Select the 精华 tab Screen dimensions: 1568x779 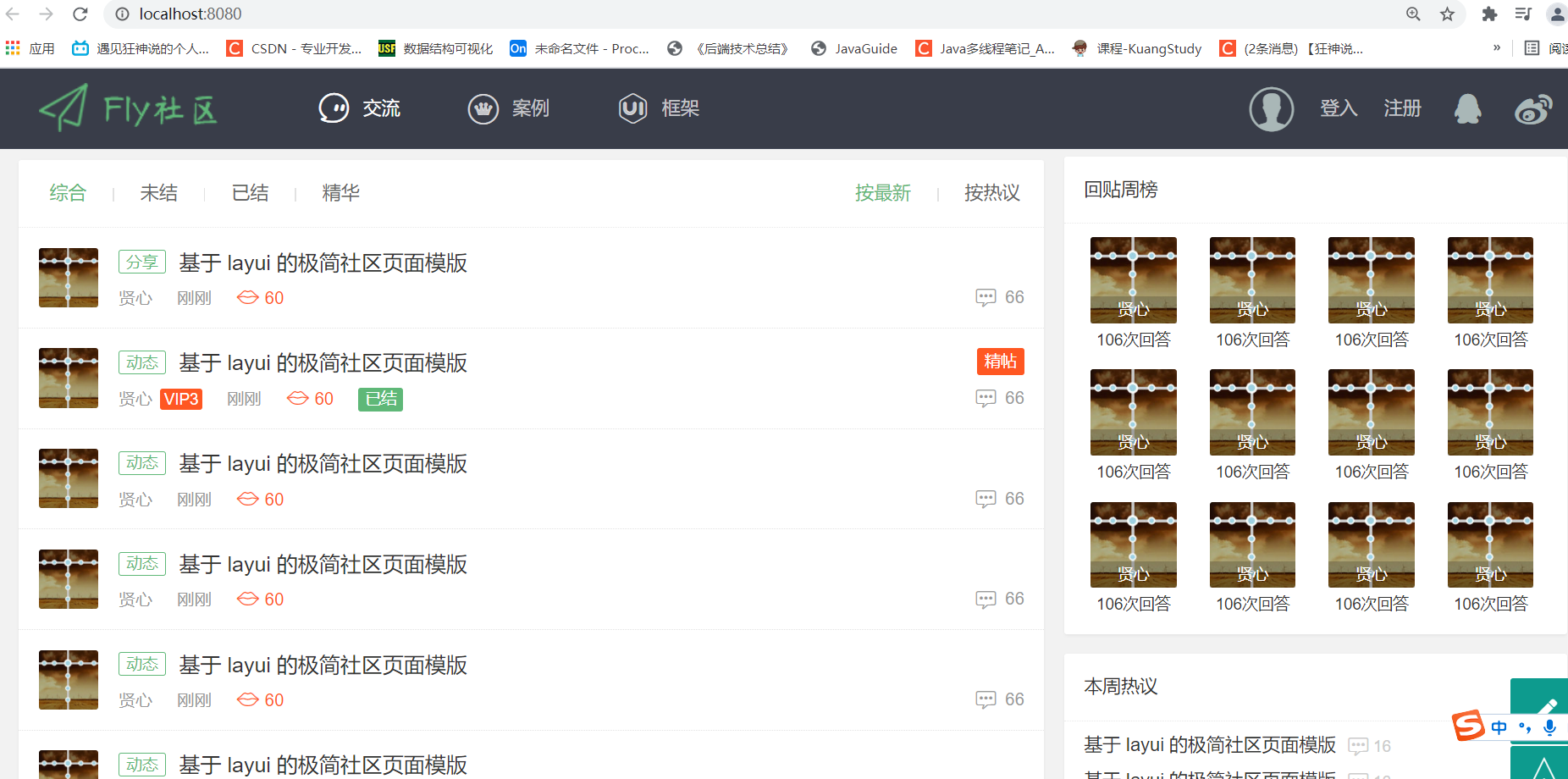pyautogui.click(x=341, y=193)
